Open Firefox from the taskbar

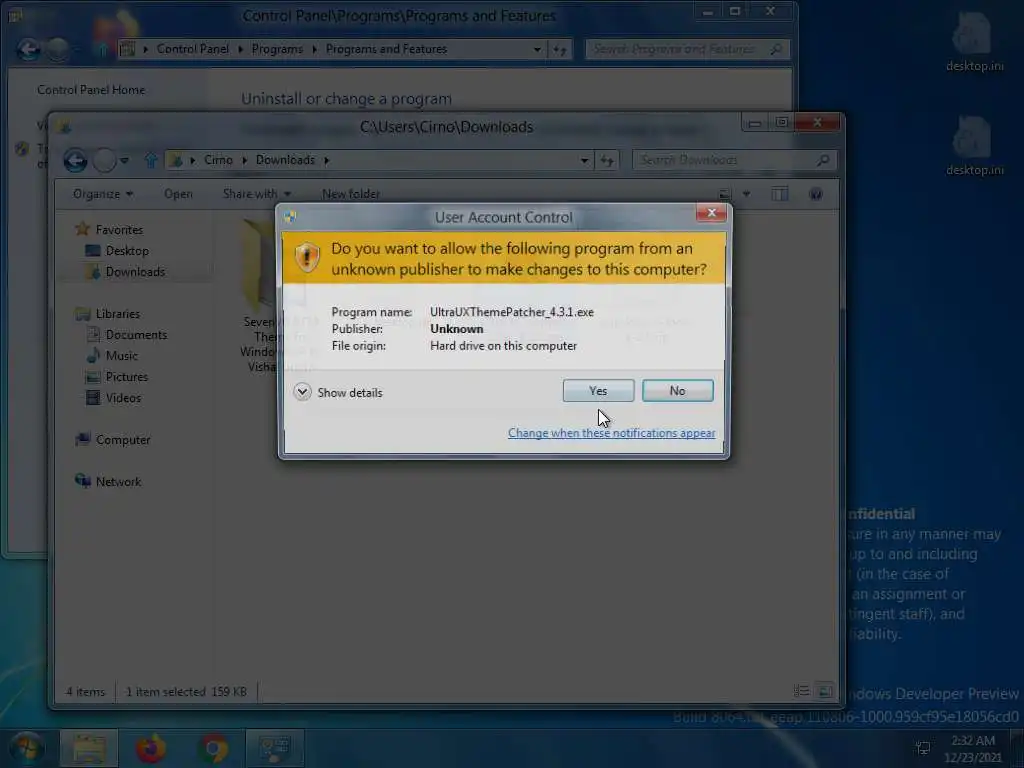click(151, 748)
